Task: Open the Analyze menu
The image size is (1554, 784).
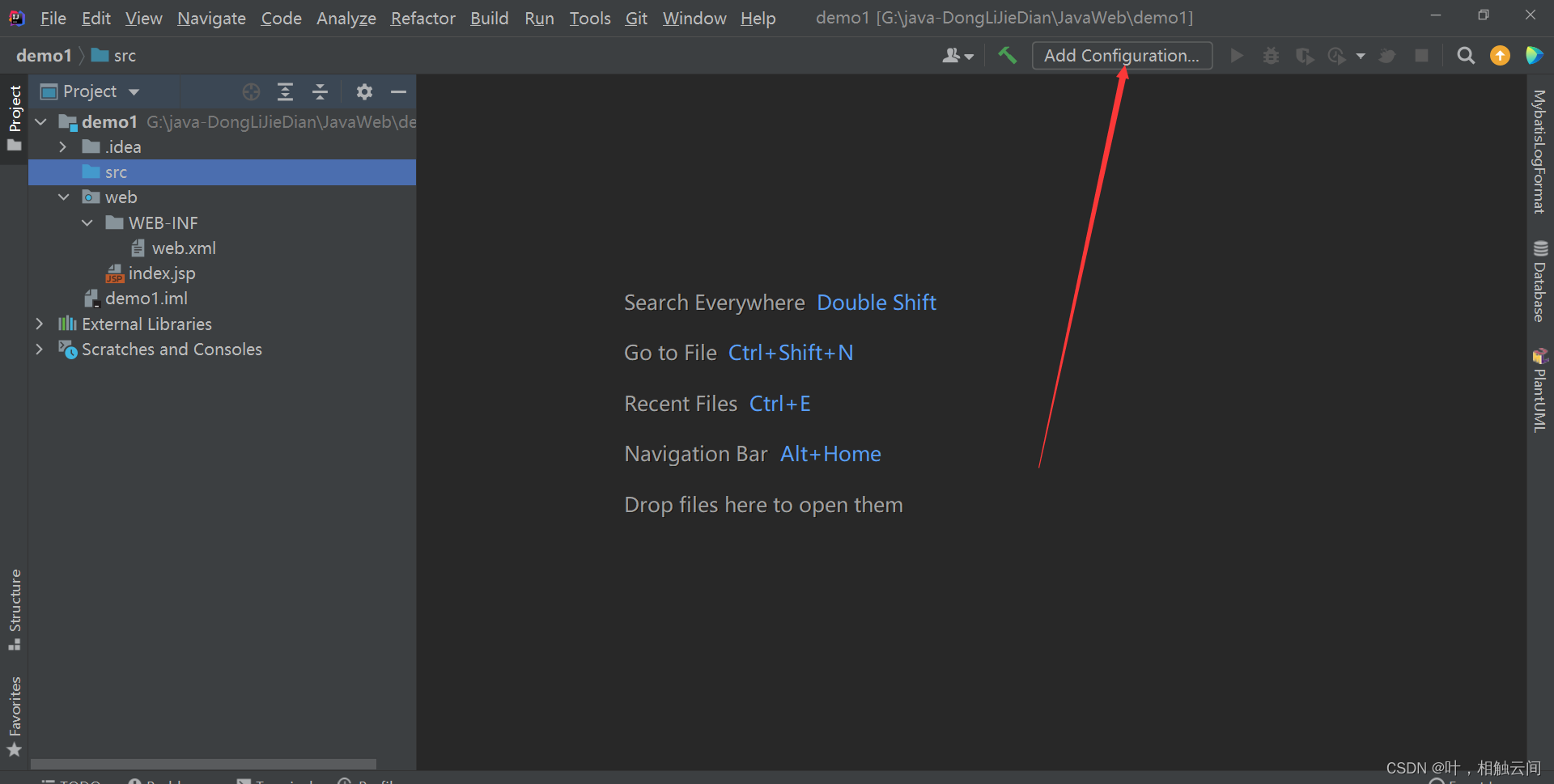Action: point(346,18)
